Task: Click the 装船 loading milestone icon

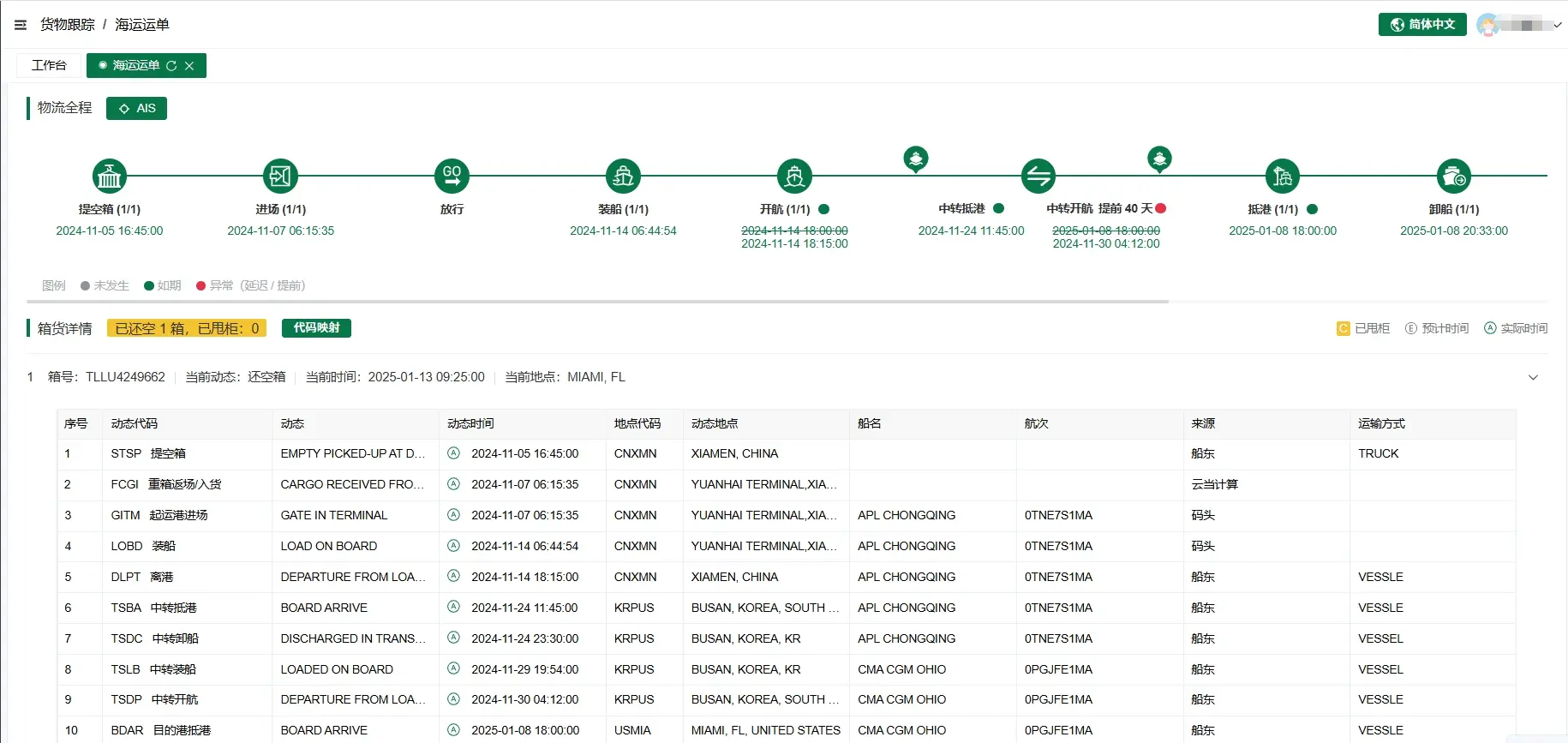Action: [623, 177]
